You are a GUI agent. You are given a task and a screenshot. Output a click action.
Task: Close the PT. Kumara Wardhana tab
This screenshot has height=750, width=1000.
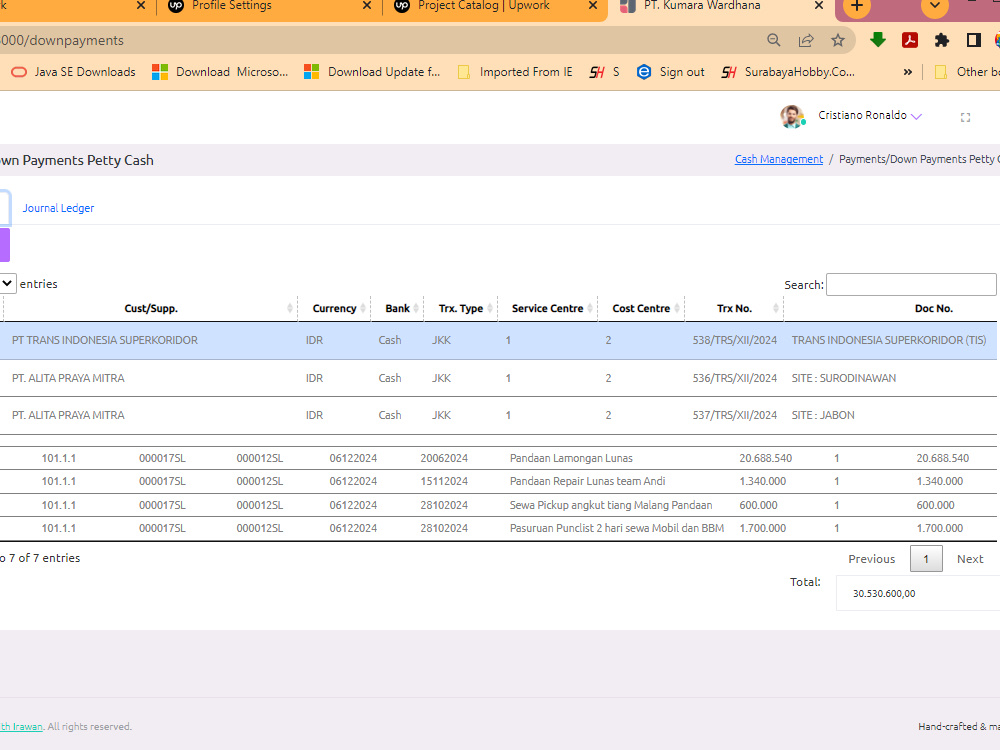pyautogui.click(x=820, y=6)
